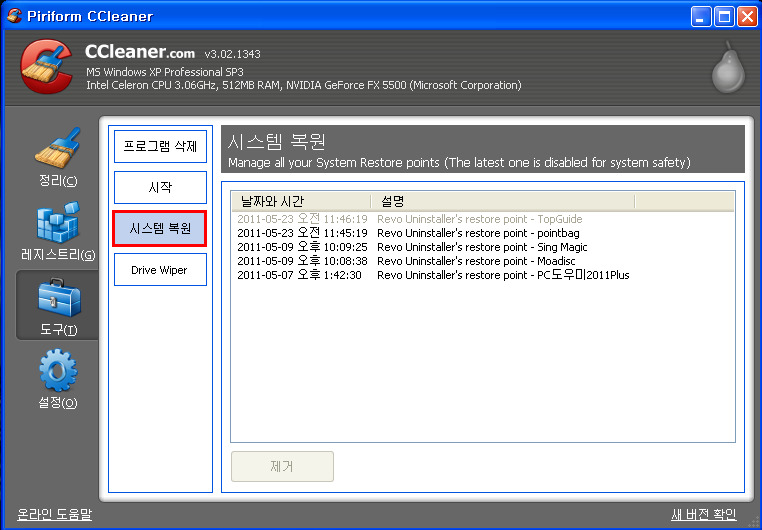
Task: Select the restore point TopGuide row
Action: [483, 219]
